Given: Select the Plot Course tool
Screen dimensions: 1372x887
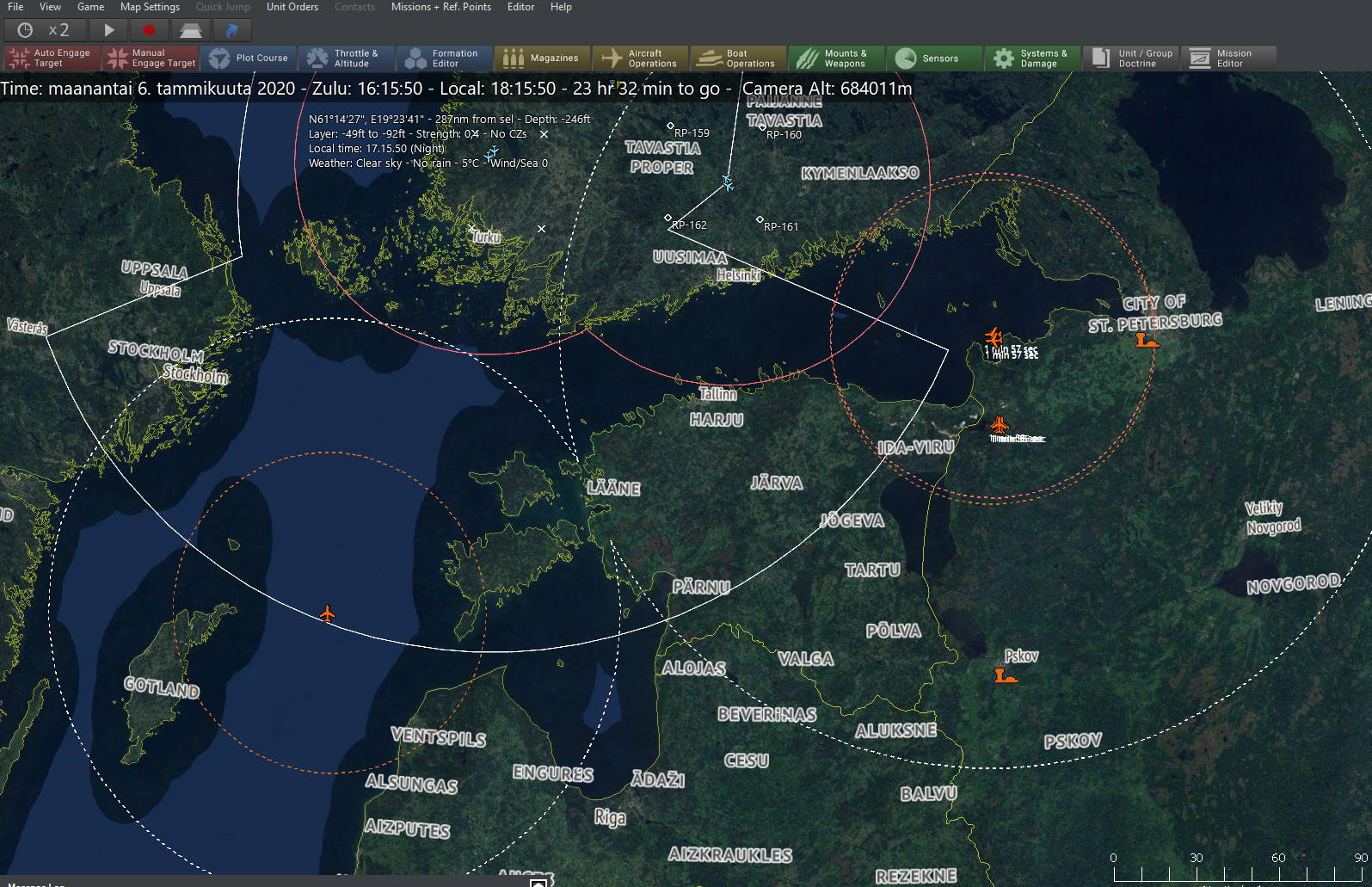Looking at the screenshot, I should click(249, 58).
